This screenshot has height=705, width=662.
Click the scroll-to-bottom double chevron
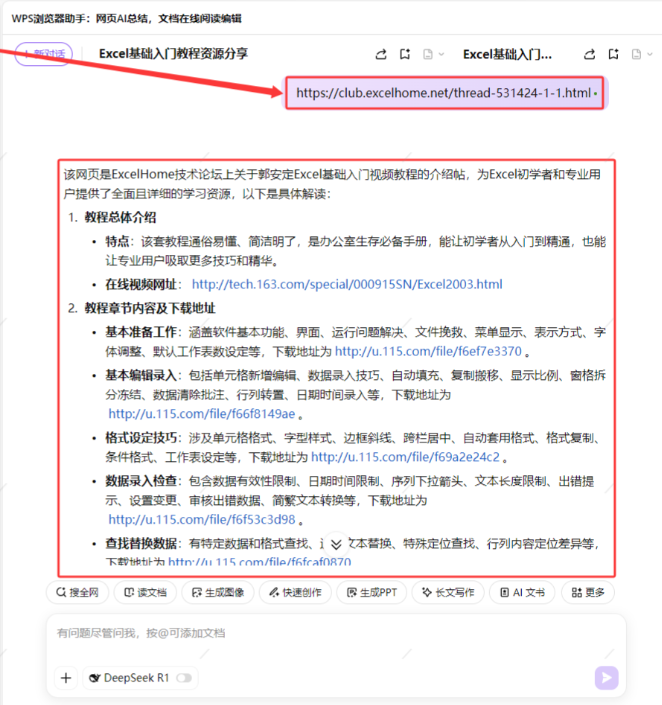click(336, 544)
